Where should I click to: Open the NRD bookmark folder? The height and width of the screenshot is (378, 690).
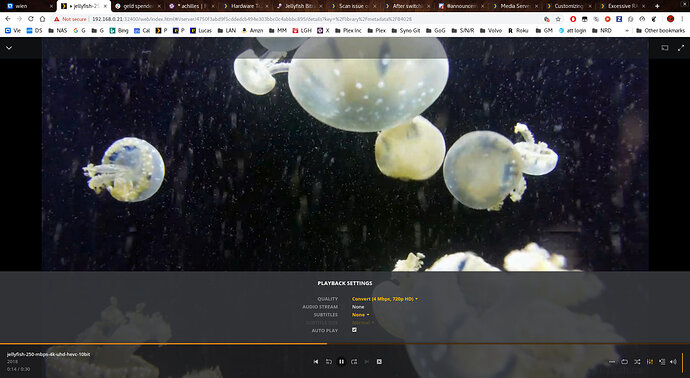(602, 30)
